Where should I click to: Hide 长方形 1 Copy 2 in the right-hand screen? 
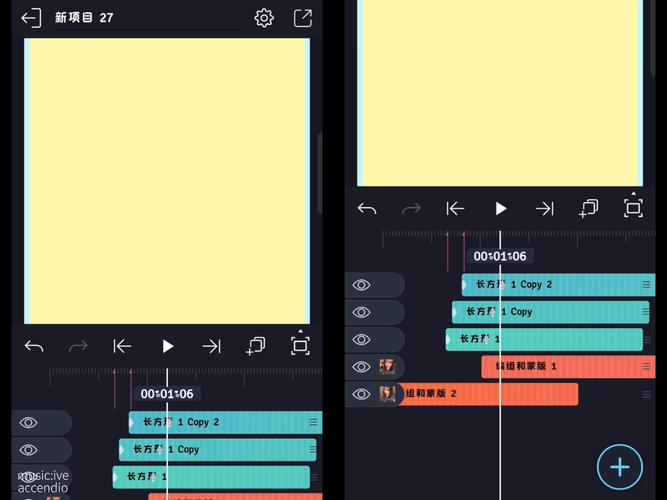pyautogui.click(x=361, y=285)
